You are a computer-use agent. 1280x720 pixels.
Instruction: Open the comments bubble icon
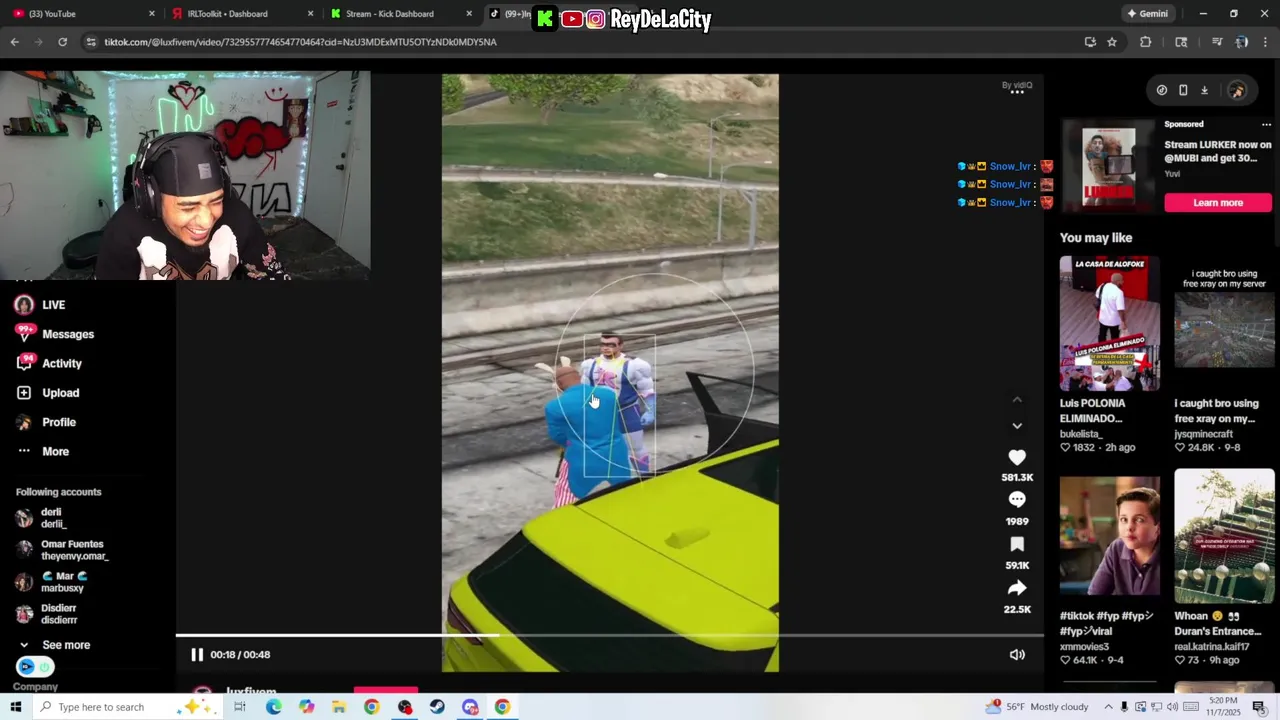coord(1017,500)
